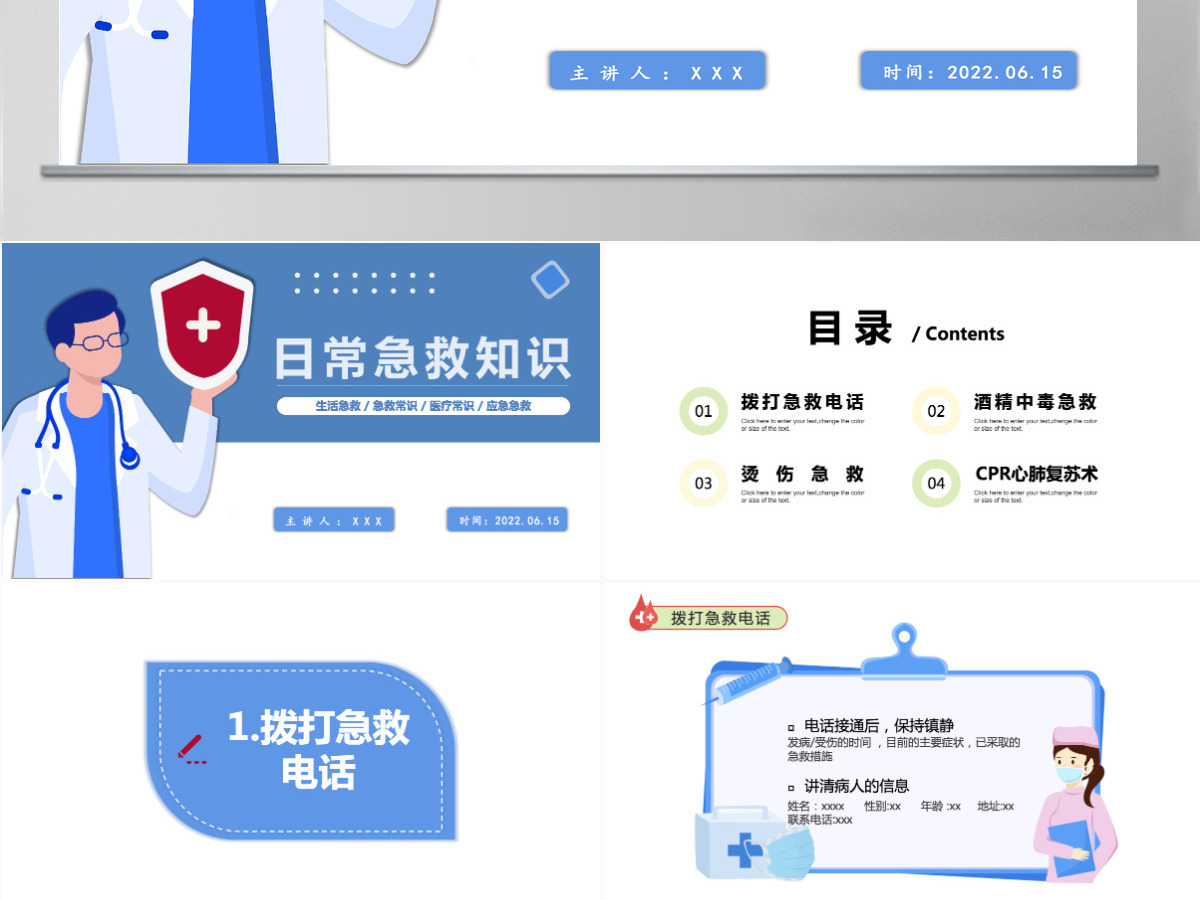Click the 1.拨打急救电话 section title
The width and height of the screenshot is (1200, 900).
click(x=319, y=749)
